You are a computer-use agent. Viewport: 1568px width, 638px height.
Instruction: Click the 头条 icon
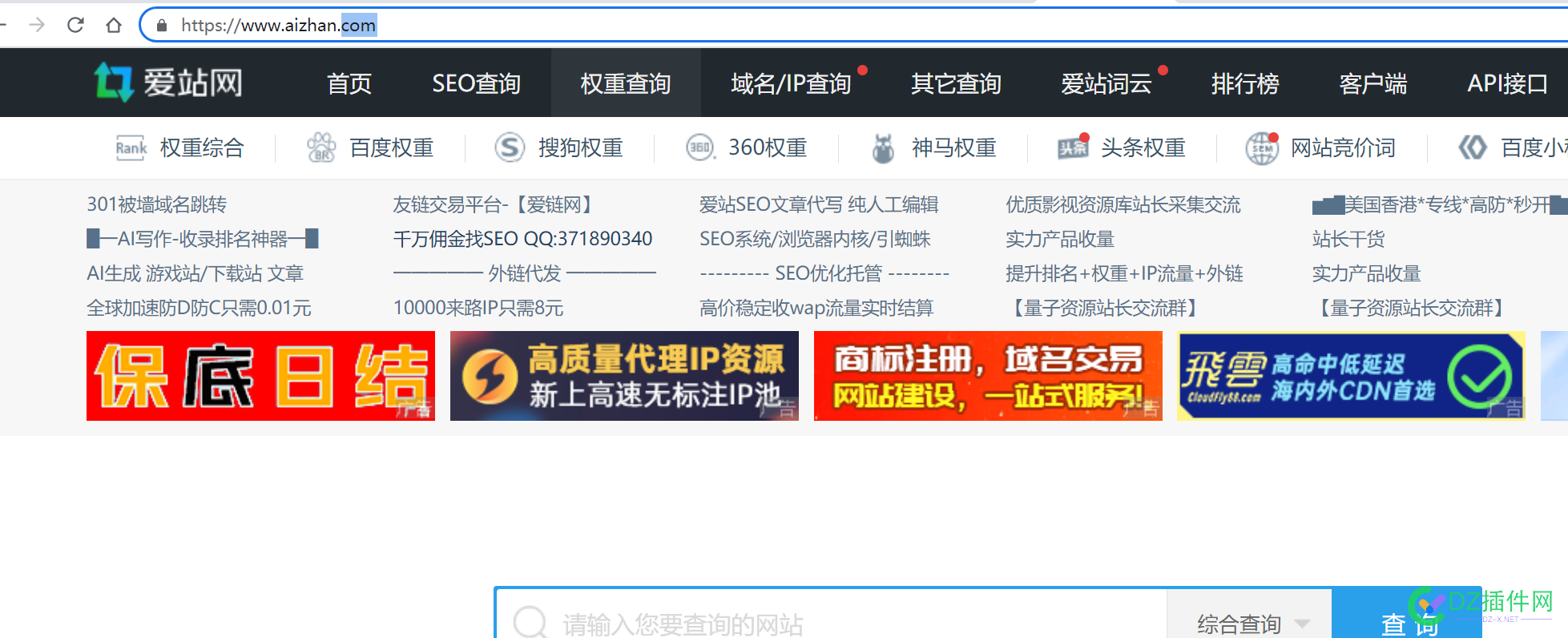[1073, 147]
